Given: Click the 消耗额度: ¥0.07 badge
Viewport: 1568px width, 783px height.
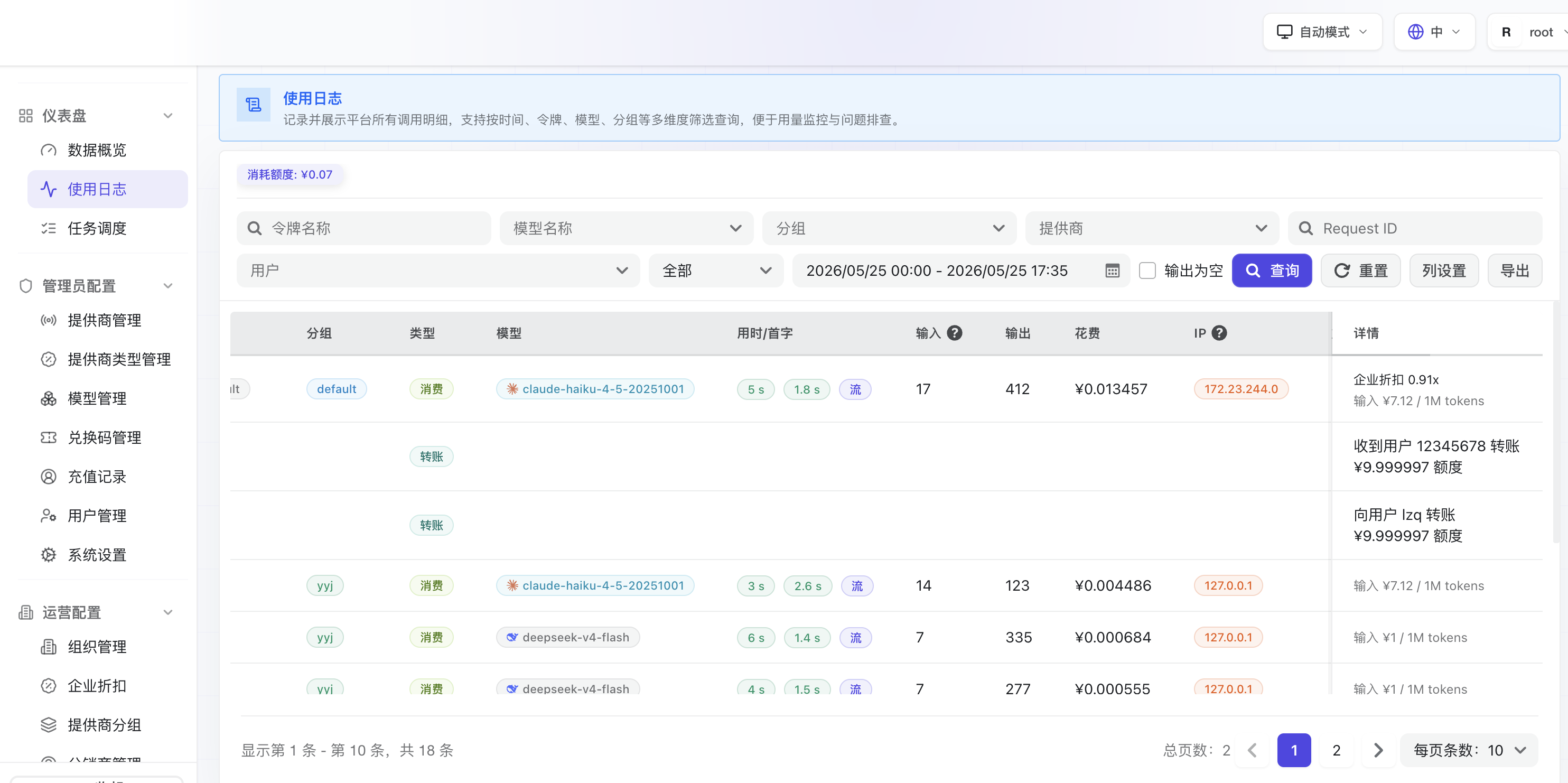Looking at the screenshot, I should (x=290, y=174).
